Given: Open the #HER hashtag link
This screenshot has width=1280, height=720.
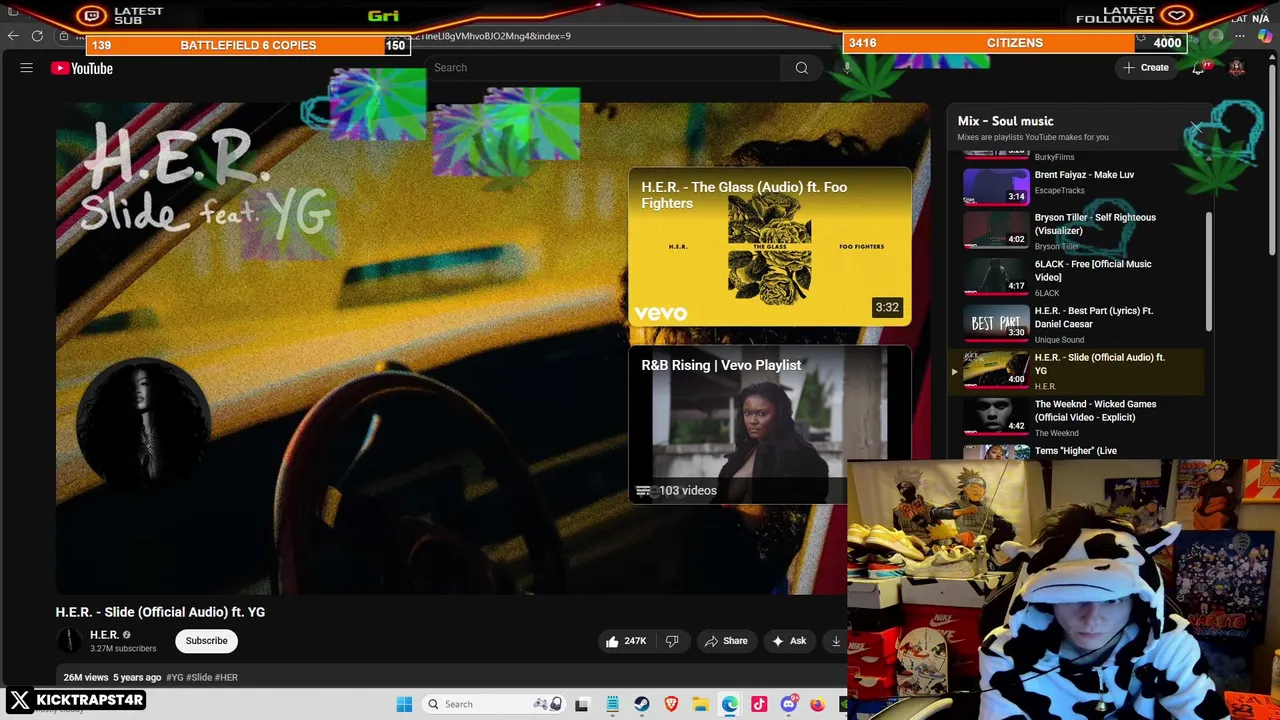Looking at the screenshot, I should pos(227,677).
